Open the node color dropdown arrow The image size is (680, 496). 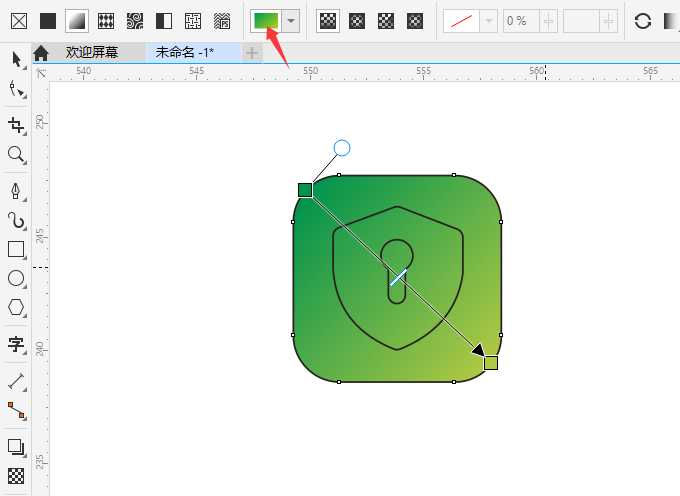pyautogui.click(x=489, y=21)
